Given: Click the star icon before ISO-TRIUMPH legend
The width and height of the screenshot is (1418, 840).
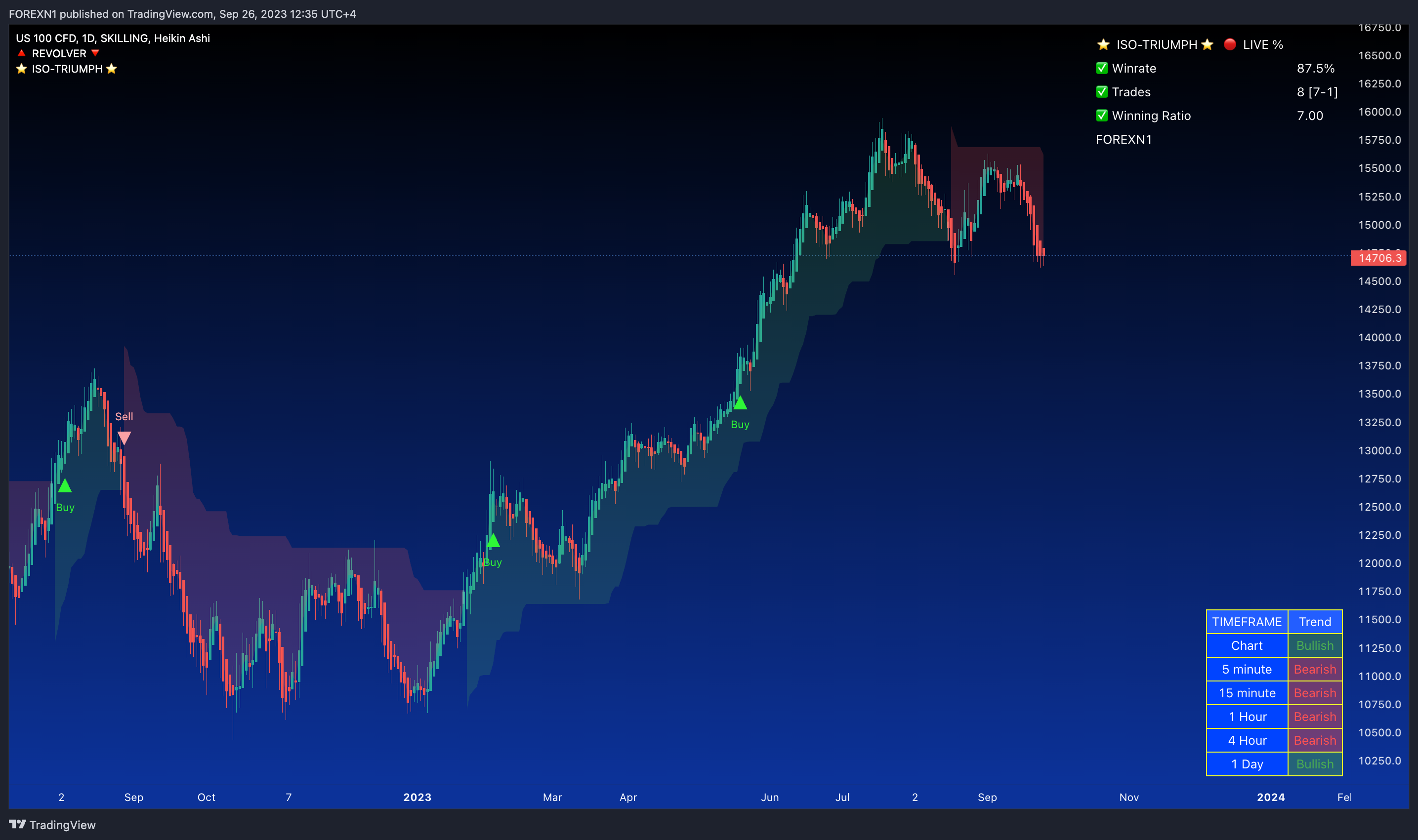Looking at the screenshot, I should 22,69.
